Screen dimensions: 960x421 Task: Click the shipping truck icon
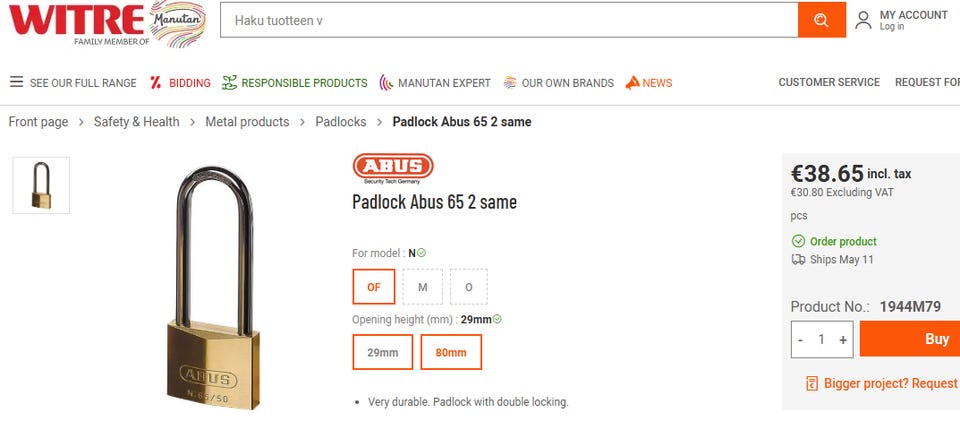(798, 259)
